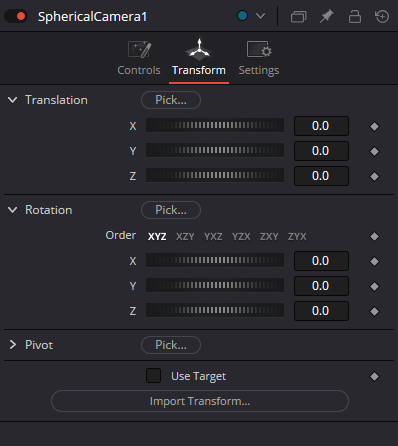Reset the node with the reset icon

[382, 16]
